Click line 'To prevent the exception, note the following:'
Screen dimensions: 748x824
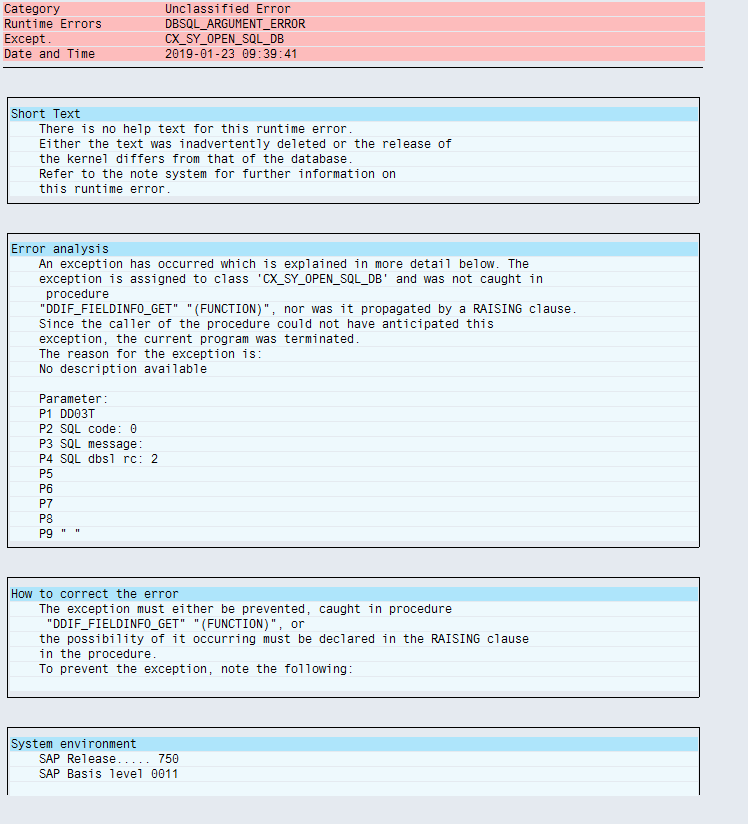[196, 669]
